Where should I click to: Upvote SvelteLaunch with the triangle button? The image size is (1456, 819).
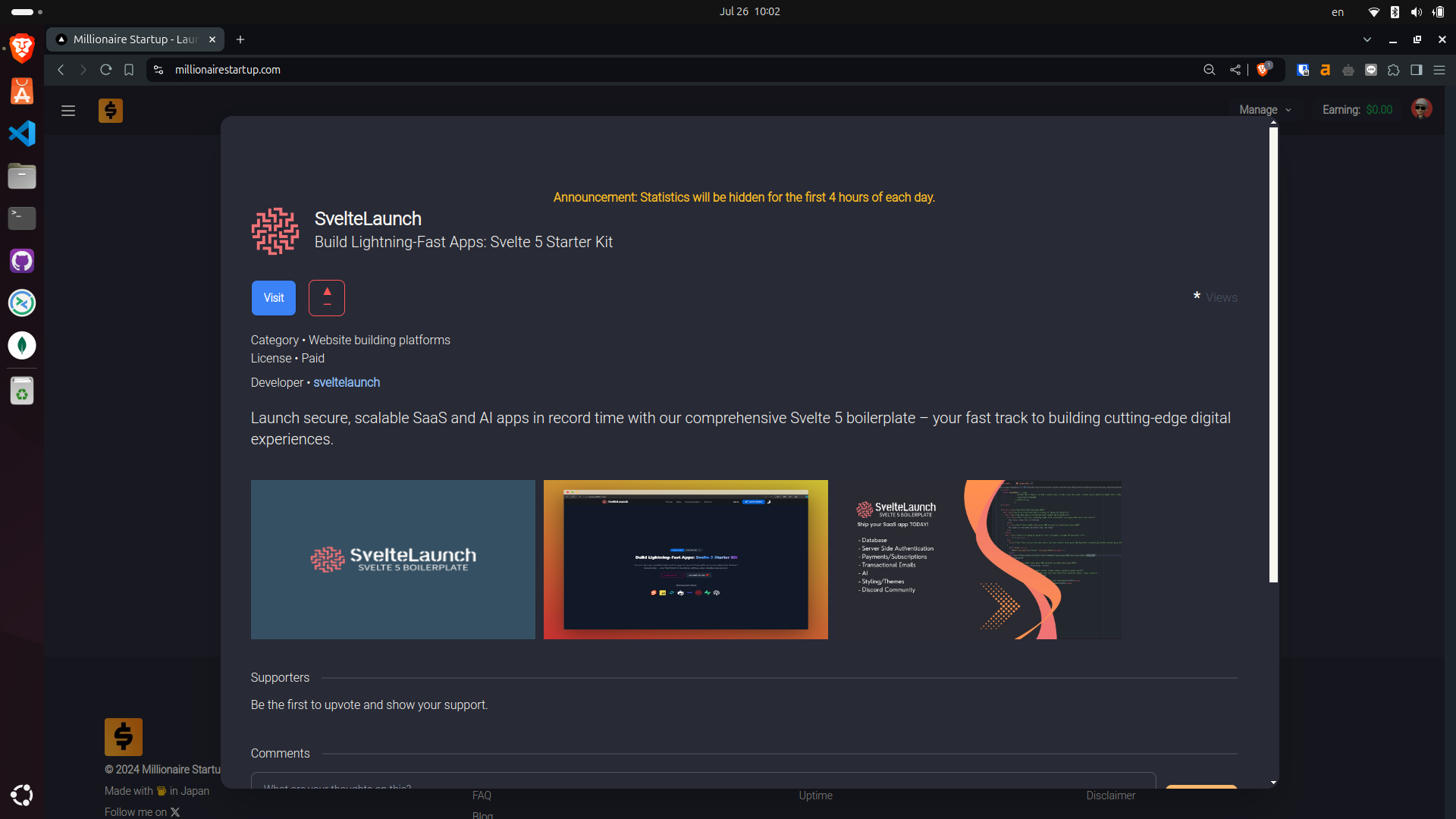(327, 298)
